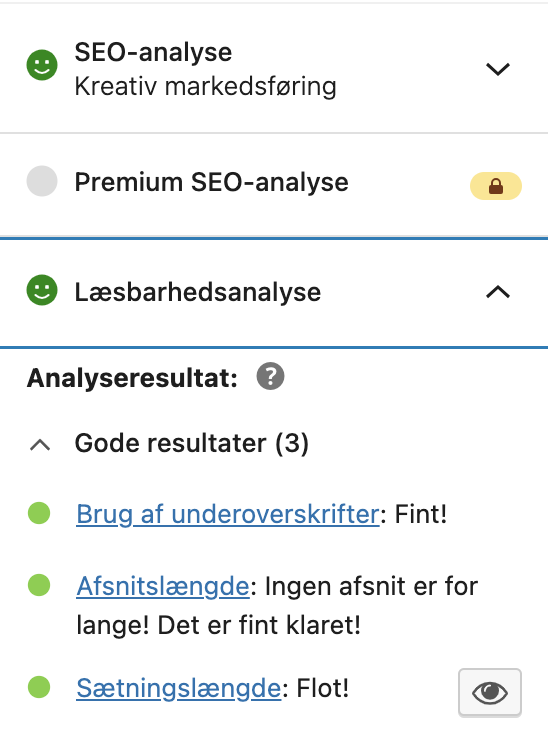The width and height of the screenshot is (548, 744).
Task: Click green bullet beside Sætningslængde
Action: click(x=39, y=687)
